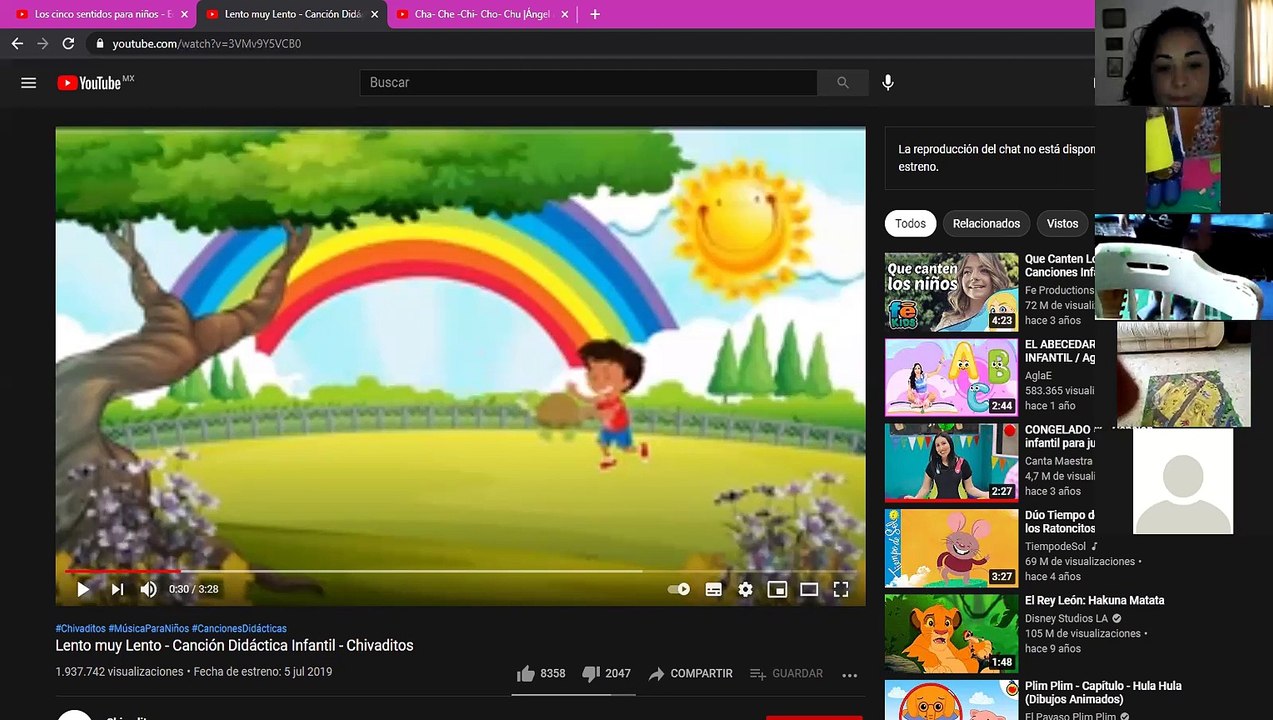
Task: Open the 'EL ABECEDARIO INFANTIL' thumbnail
Action: pyautogui.click(x=951, y=377)
